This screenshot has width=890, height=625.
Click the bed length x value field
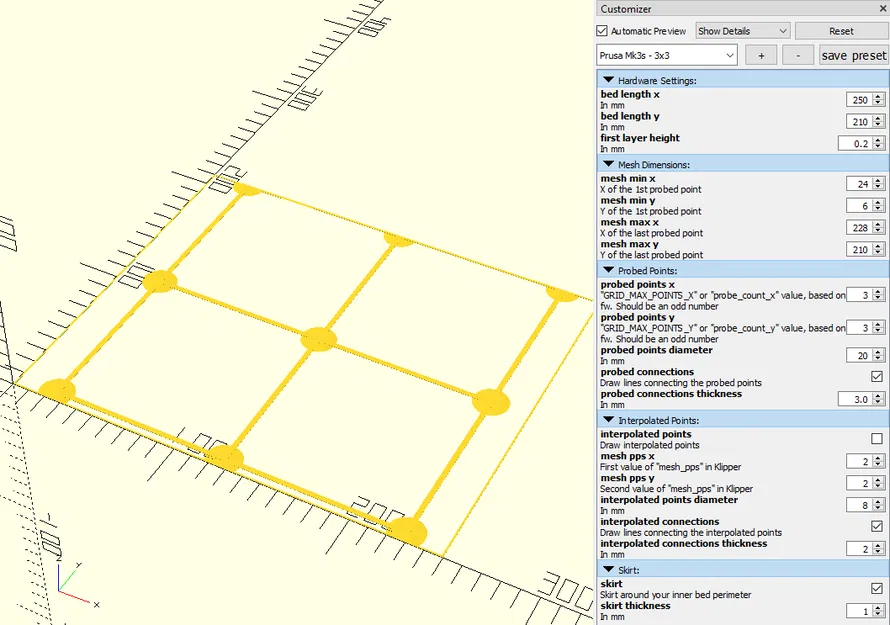(x=859, y=100)
